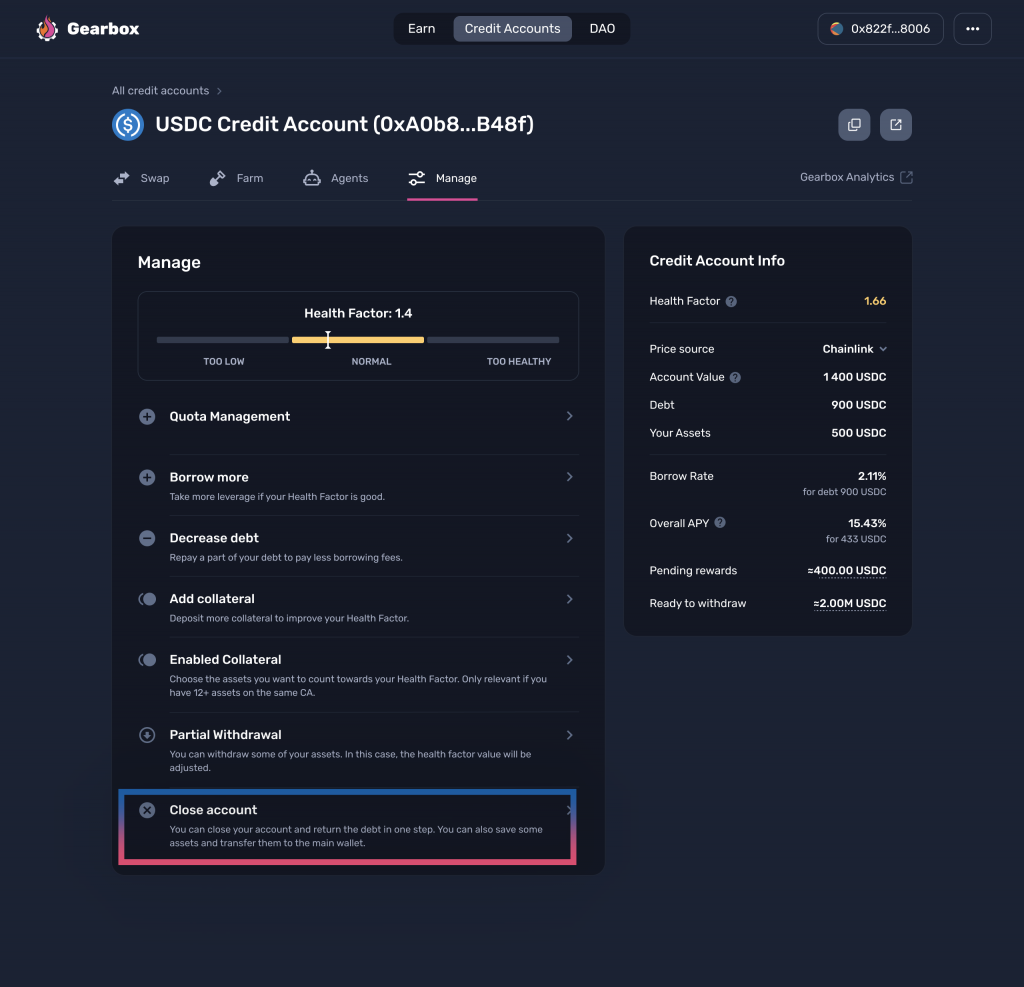
Task: Click the Borrow Rate 2.11% value
Action: 872,476
